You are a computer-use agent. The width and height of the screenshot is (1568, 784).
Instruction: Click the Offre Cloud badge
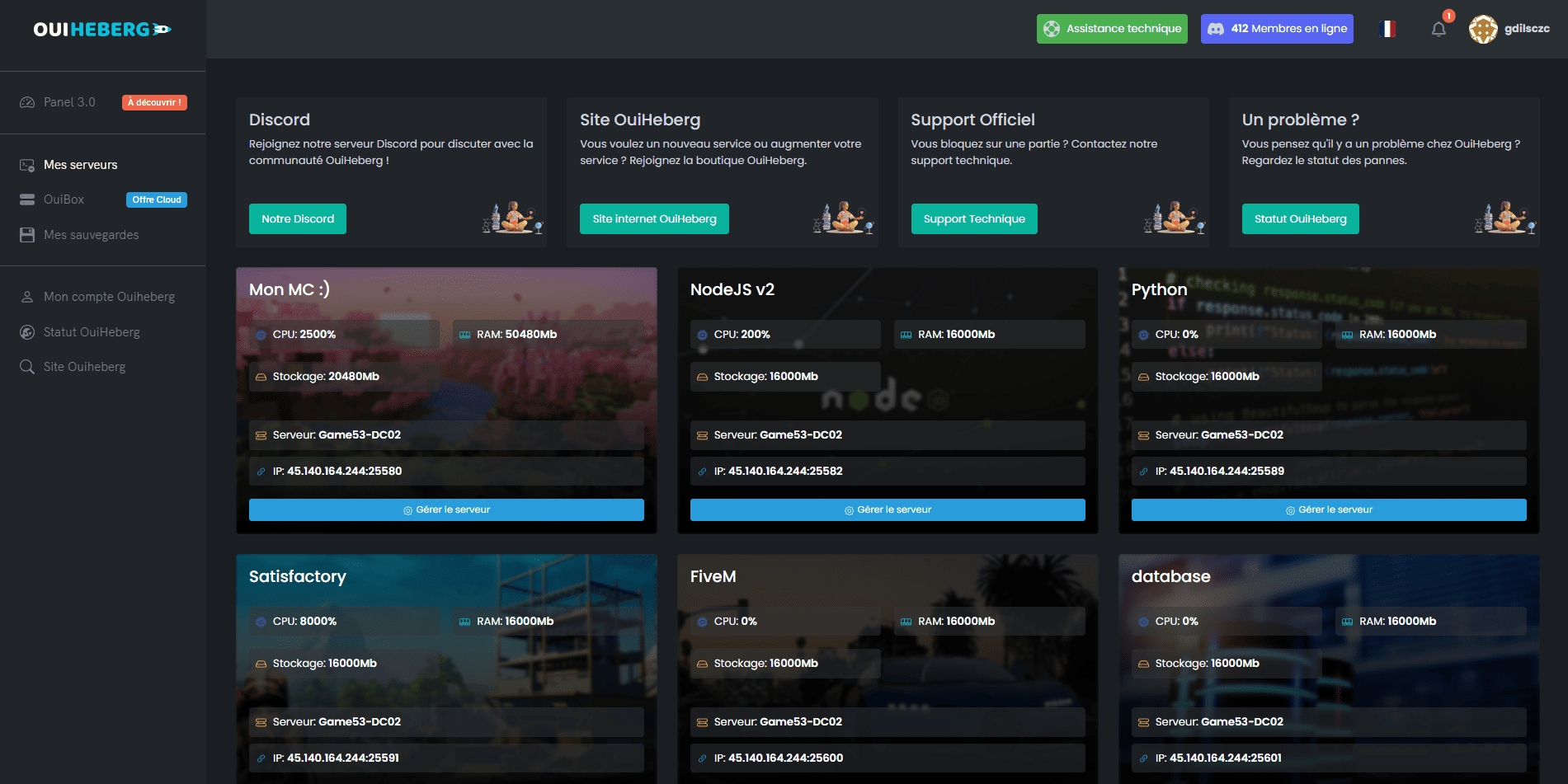[157, 200]
